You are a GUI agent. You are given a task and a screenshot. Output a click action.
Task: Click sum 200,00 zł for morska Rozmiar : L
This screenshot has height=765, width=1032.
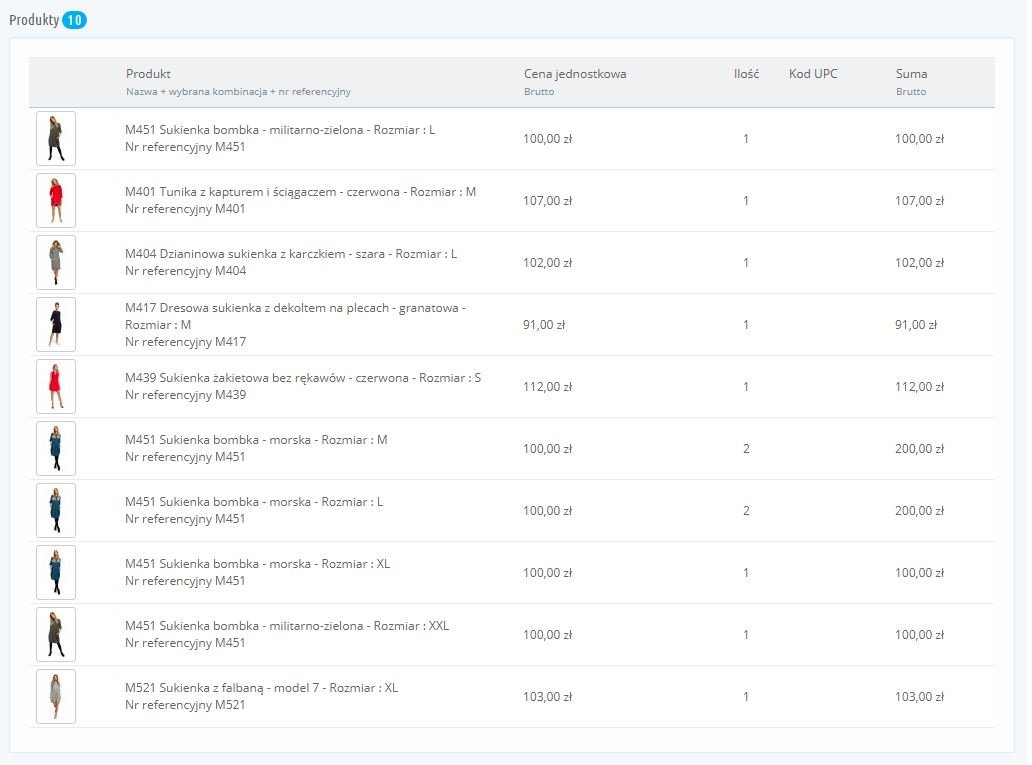919,510
